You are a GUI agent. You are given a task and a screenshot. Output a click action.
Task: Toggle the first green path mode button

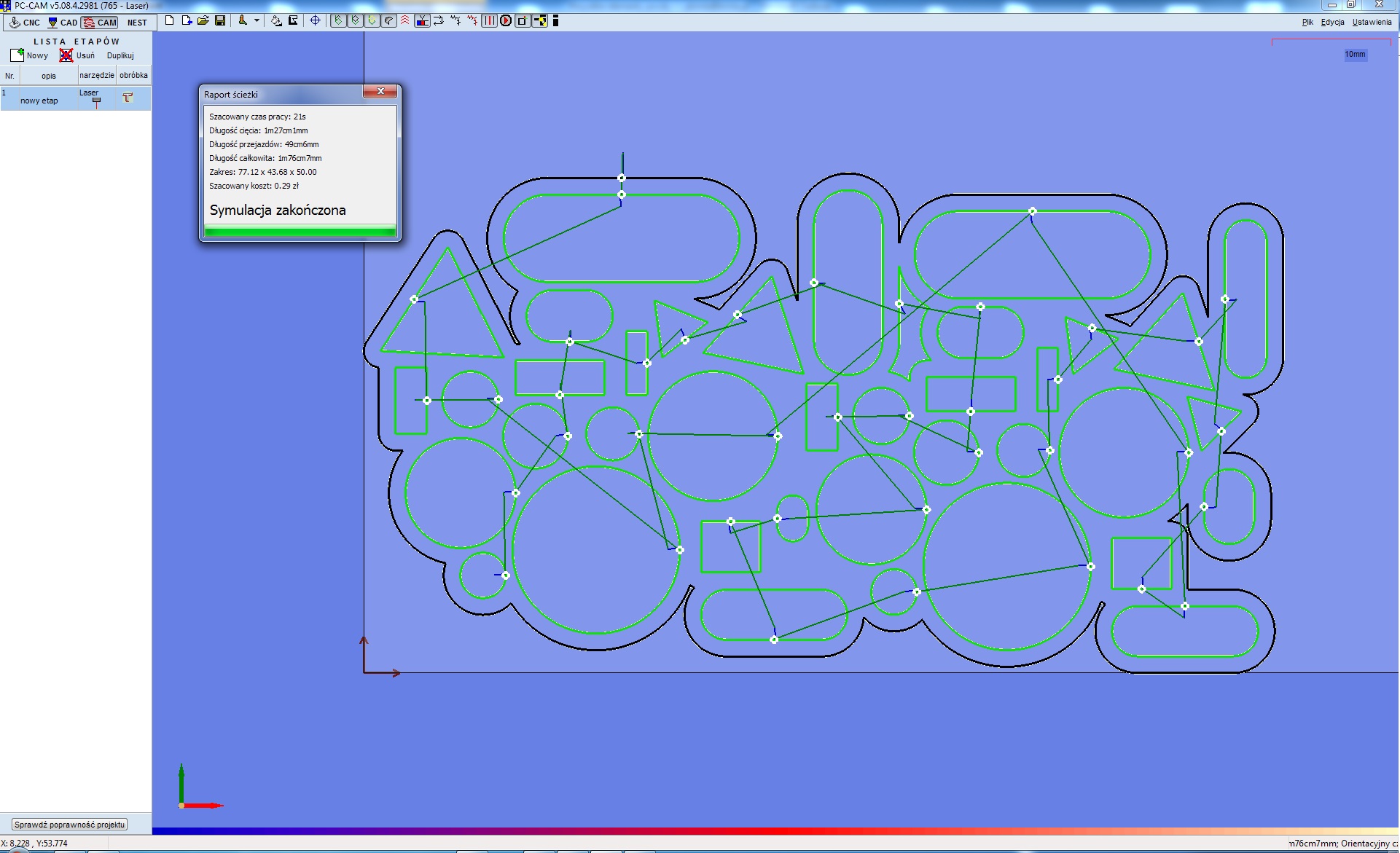(x=338, y=21)
